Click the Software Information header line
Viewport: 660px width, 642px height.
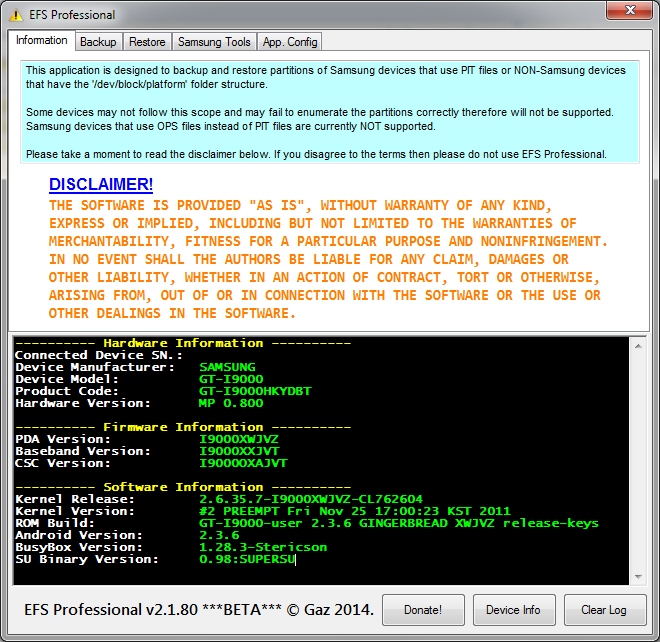pos(183,487)
